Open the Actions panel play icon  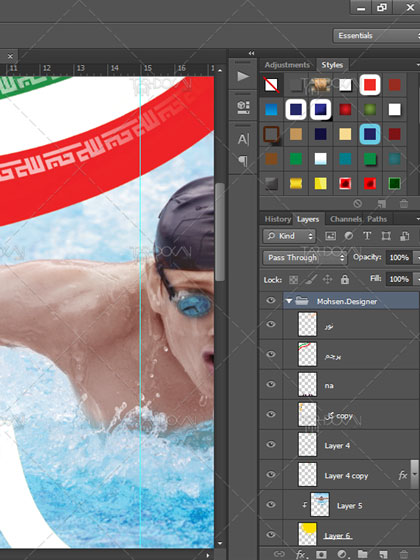coord(243,76)
